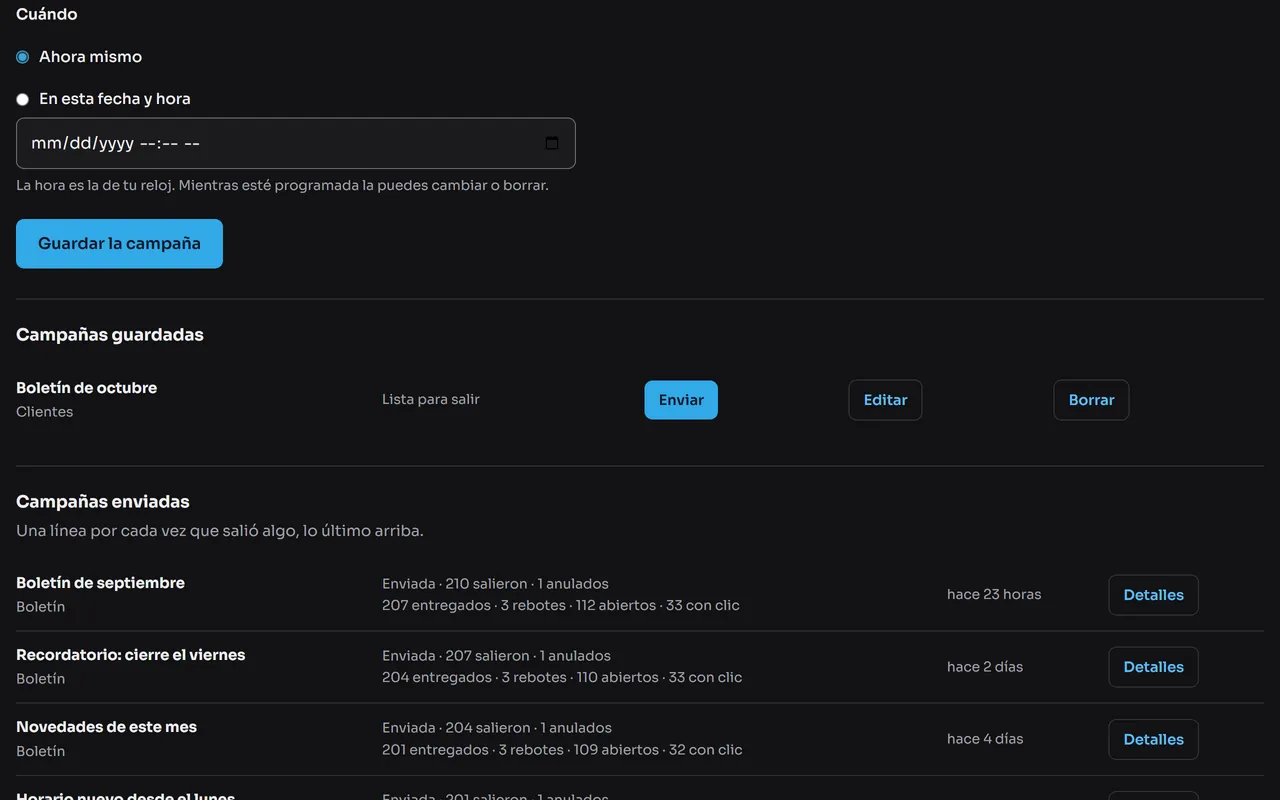Click the 'Guardar la campaña' button
The height and width of the screenshot is (800, 1280).
pyautogui.click(x=119, y=243)
